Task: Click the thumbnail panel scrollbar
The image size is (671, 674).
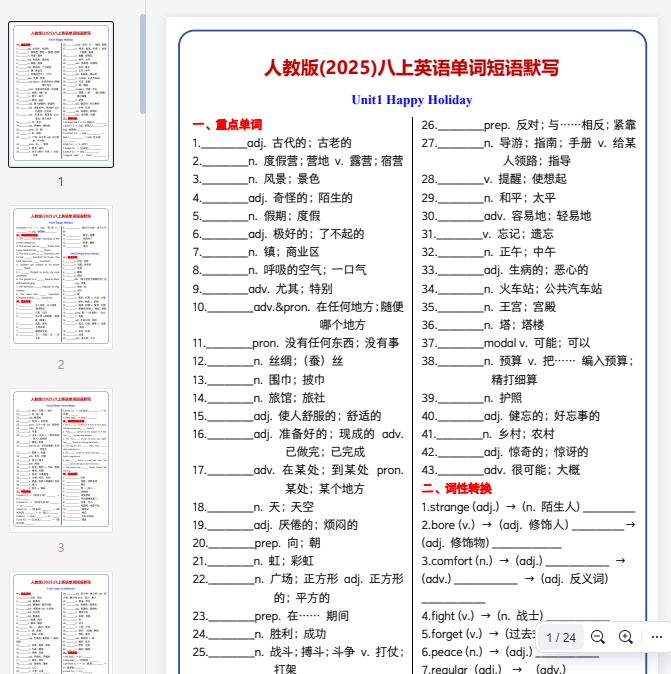Action: 143,64
